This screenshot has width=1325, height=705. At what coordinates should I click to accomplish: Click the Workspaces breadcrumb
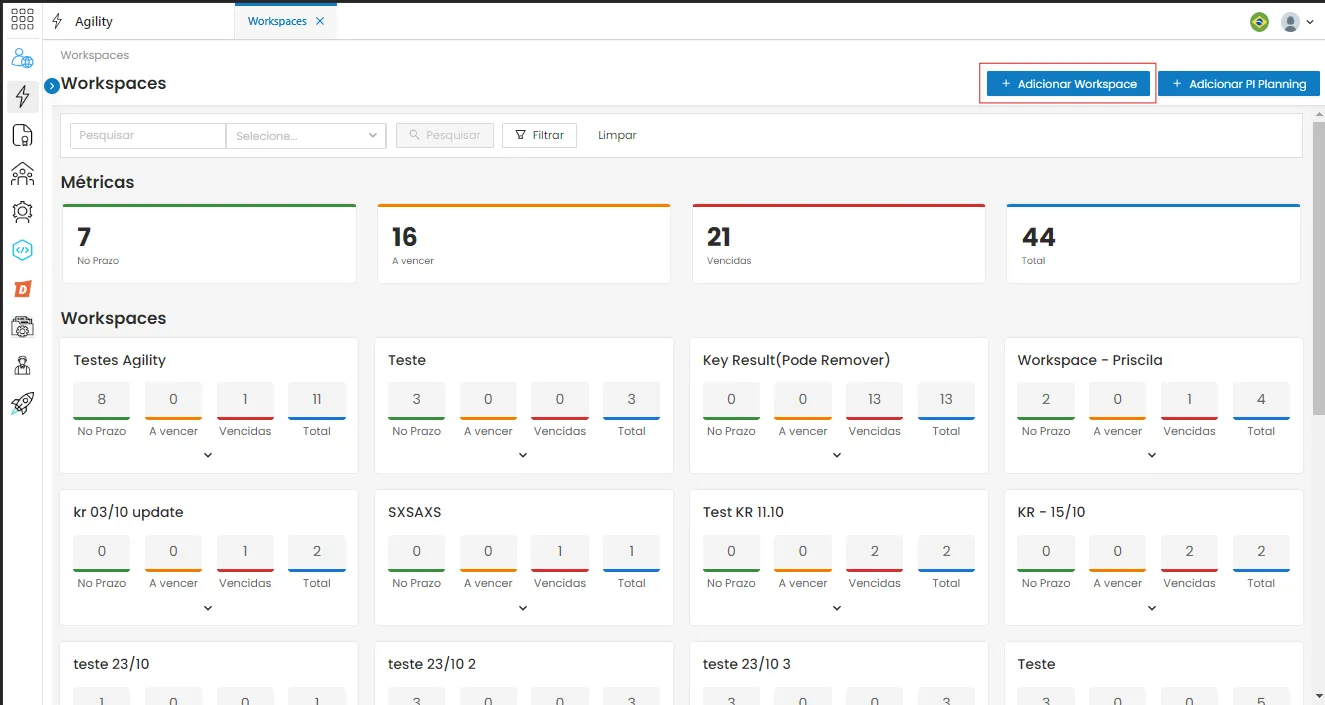[x=95, y=55]
